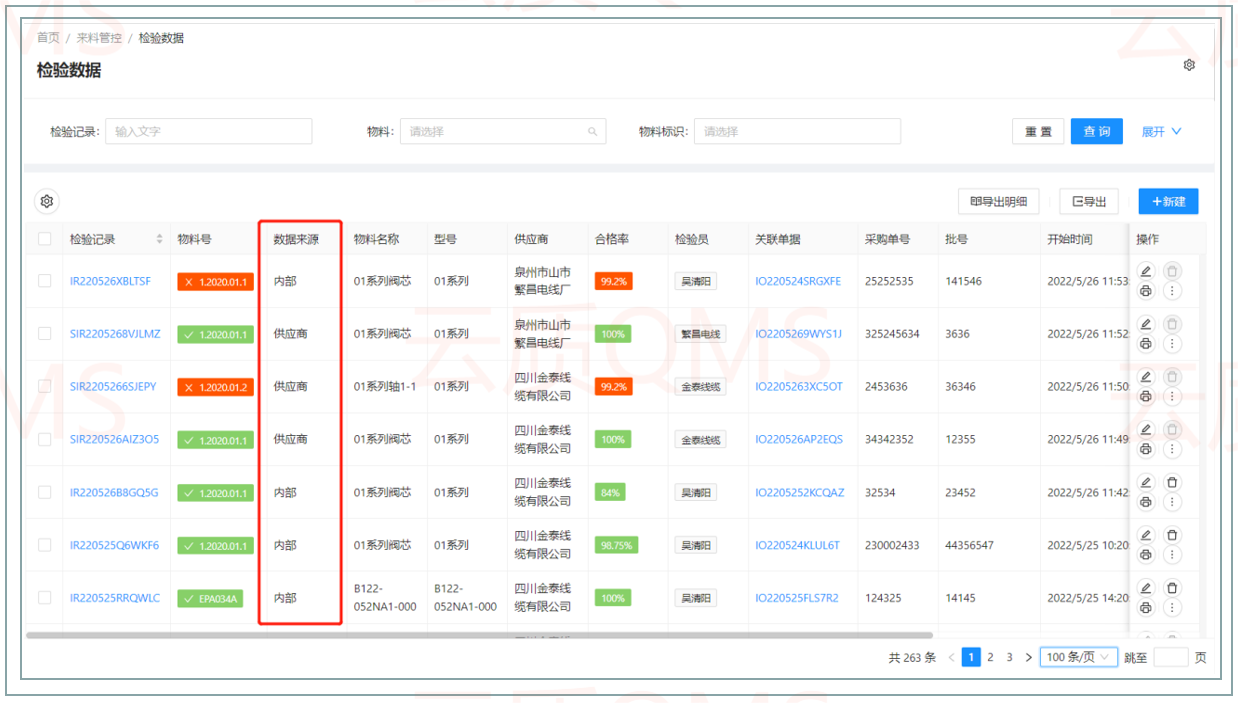Print record SIR2205268VJLMZ

pyautogui.click(x=1146, y=344)
